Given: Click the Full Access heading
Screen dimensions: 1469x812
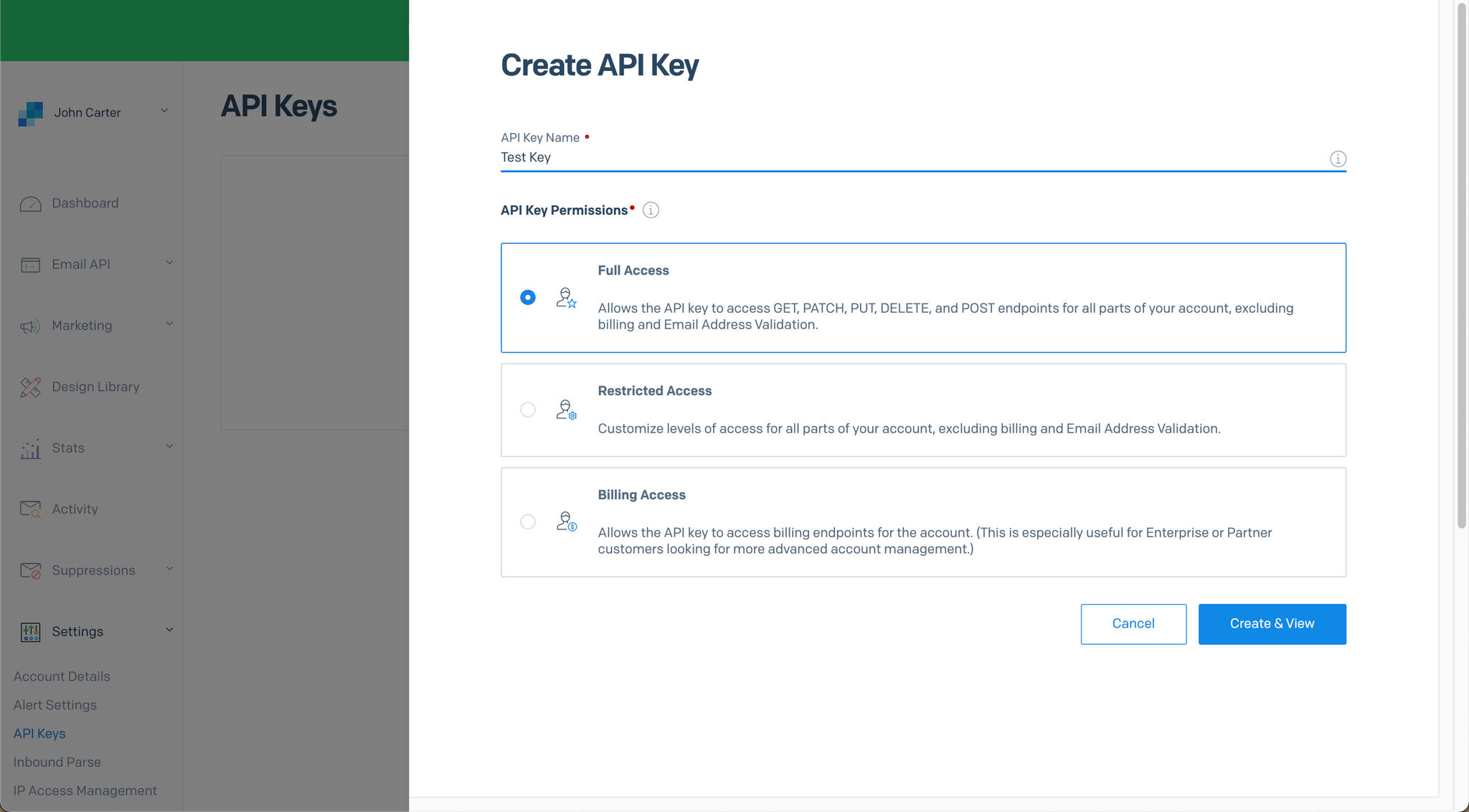Looking at the screenshot, I should [x=633, y=270].
